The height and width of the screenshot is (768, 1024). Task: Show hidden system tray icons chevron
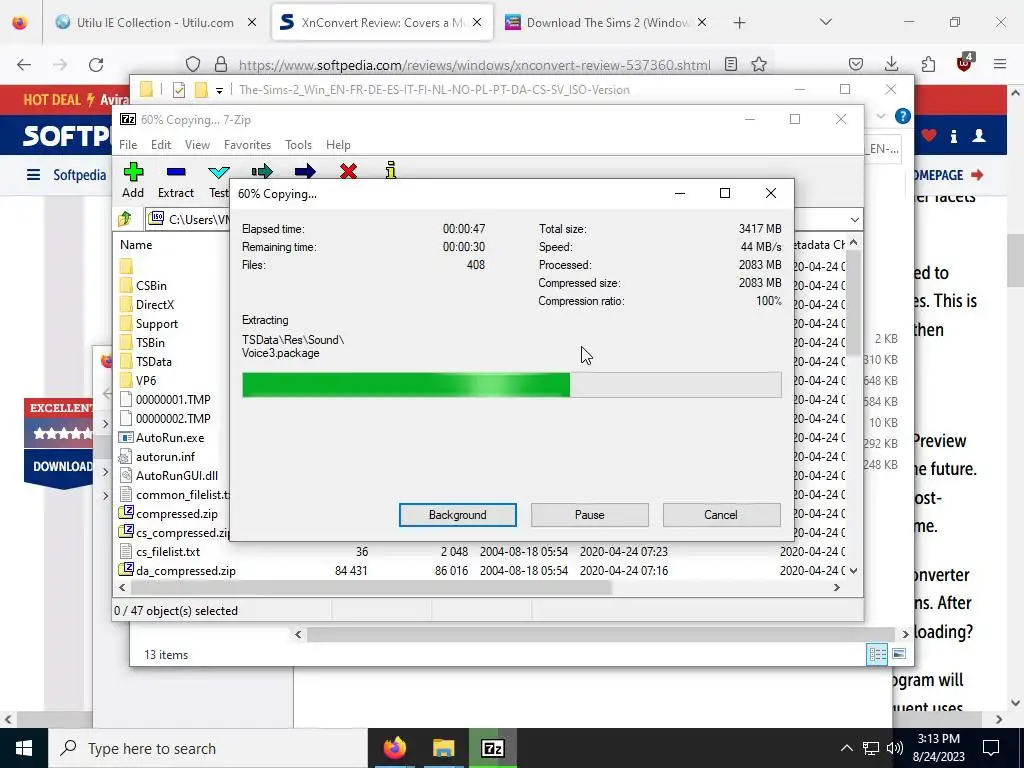click(846, 748)
